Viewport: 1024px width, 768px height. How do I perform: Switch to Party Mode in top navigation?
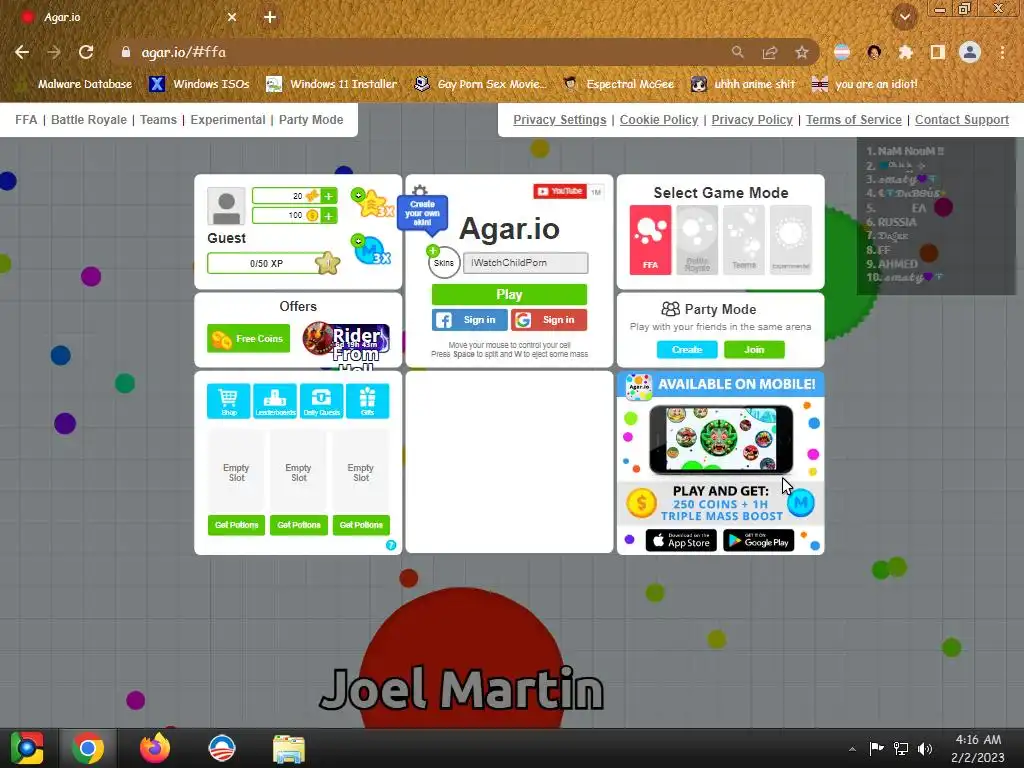(x=311, y=120)
